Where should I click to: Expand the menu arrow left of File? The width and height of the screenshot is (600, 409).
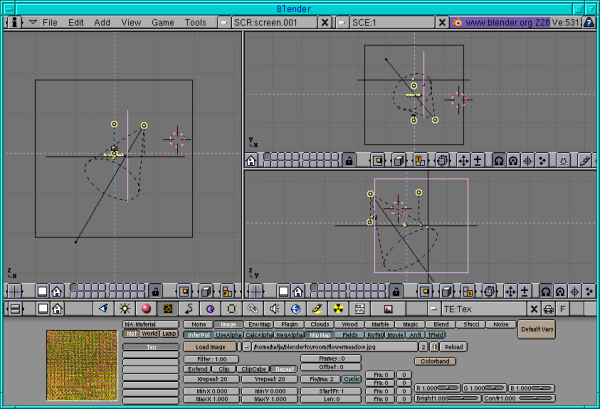click(31, 21)
